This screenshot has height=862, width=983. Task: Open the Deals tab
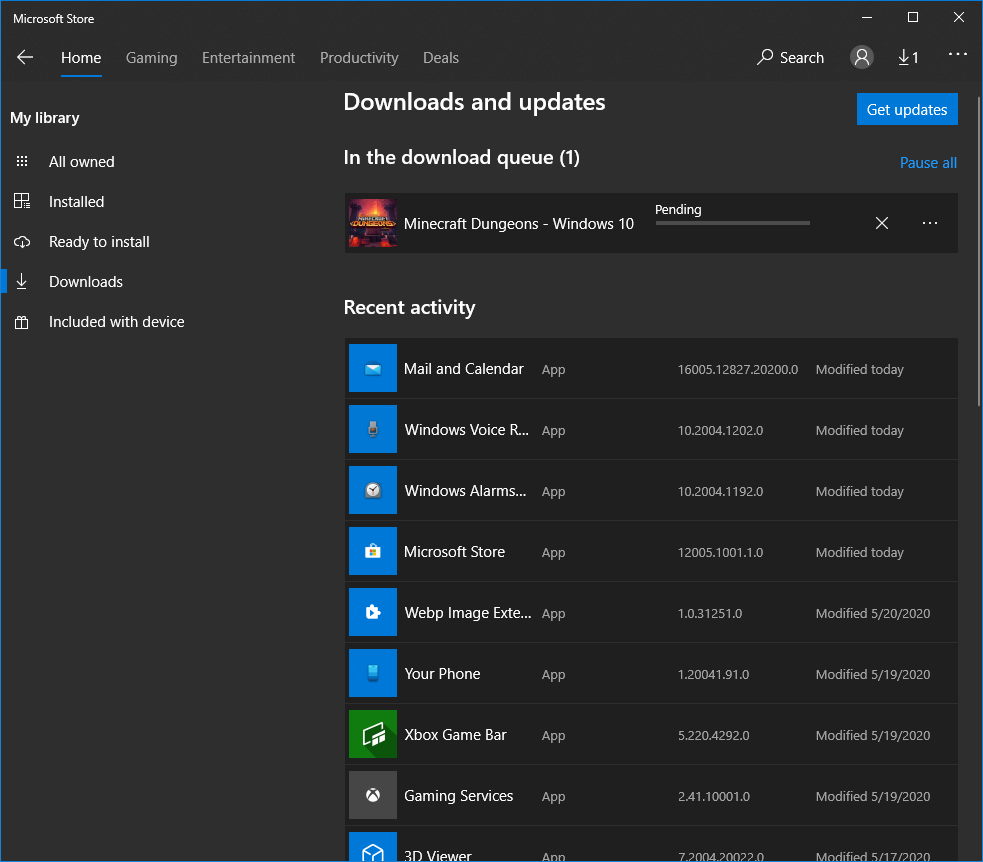point(441,57)
